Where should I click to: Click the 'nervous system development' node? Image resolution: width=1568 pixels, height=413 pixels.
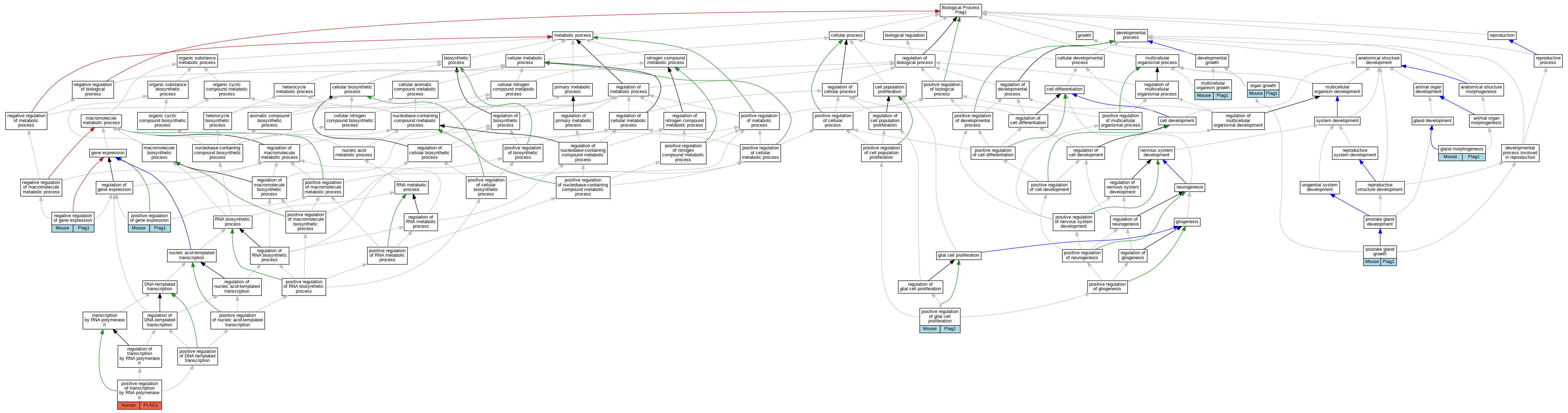click(x=1157, y=153)
